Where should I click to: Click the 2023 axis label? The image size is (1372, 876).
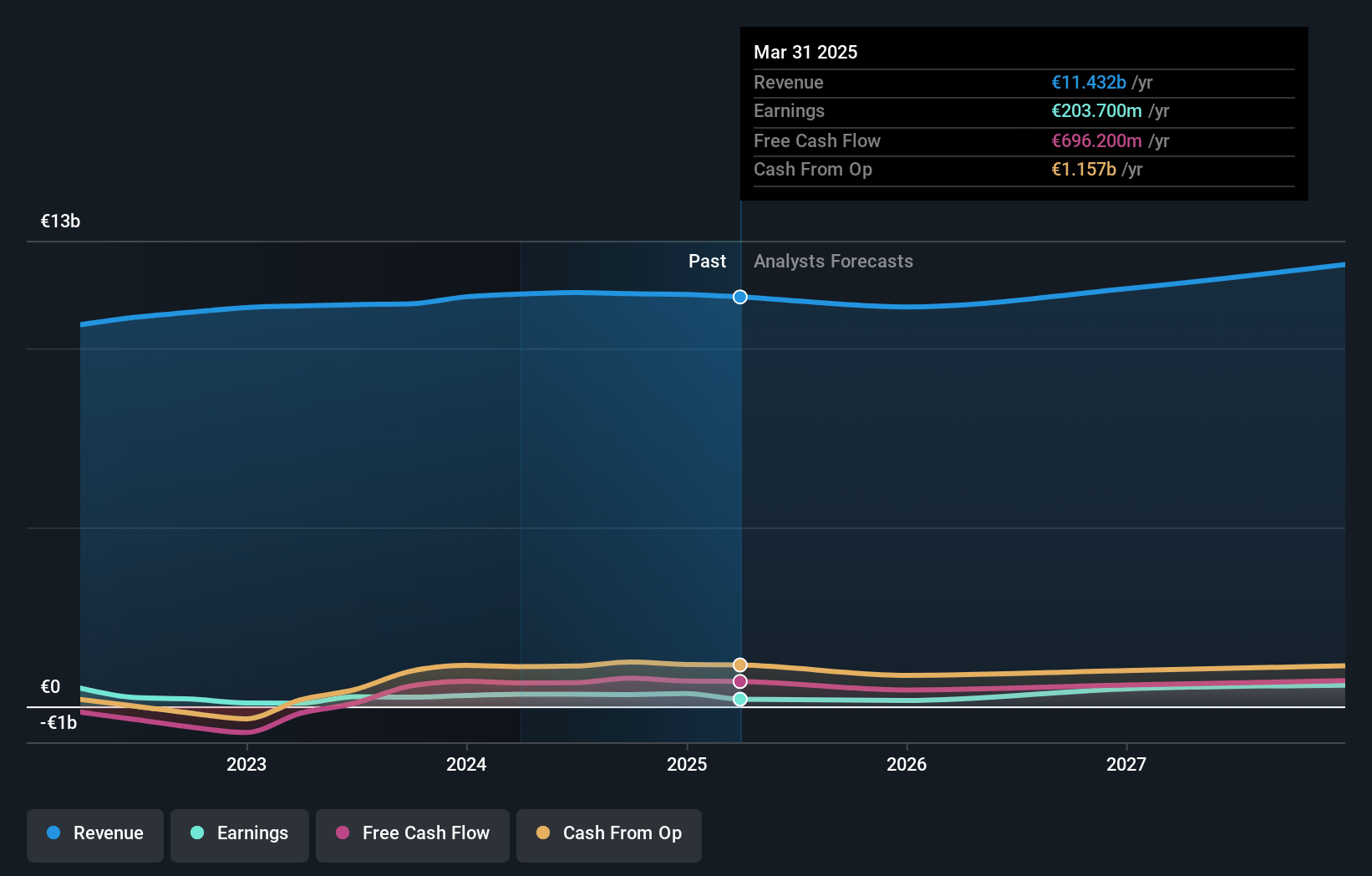tap(246, 764)
